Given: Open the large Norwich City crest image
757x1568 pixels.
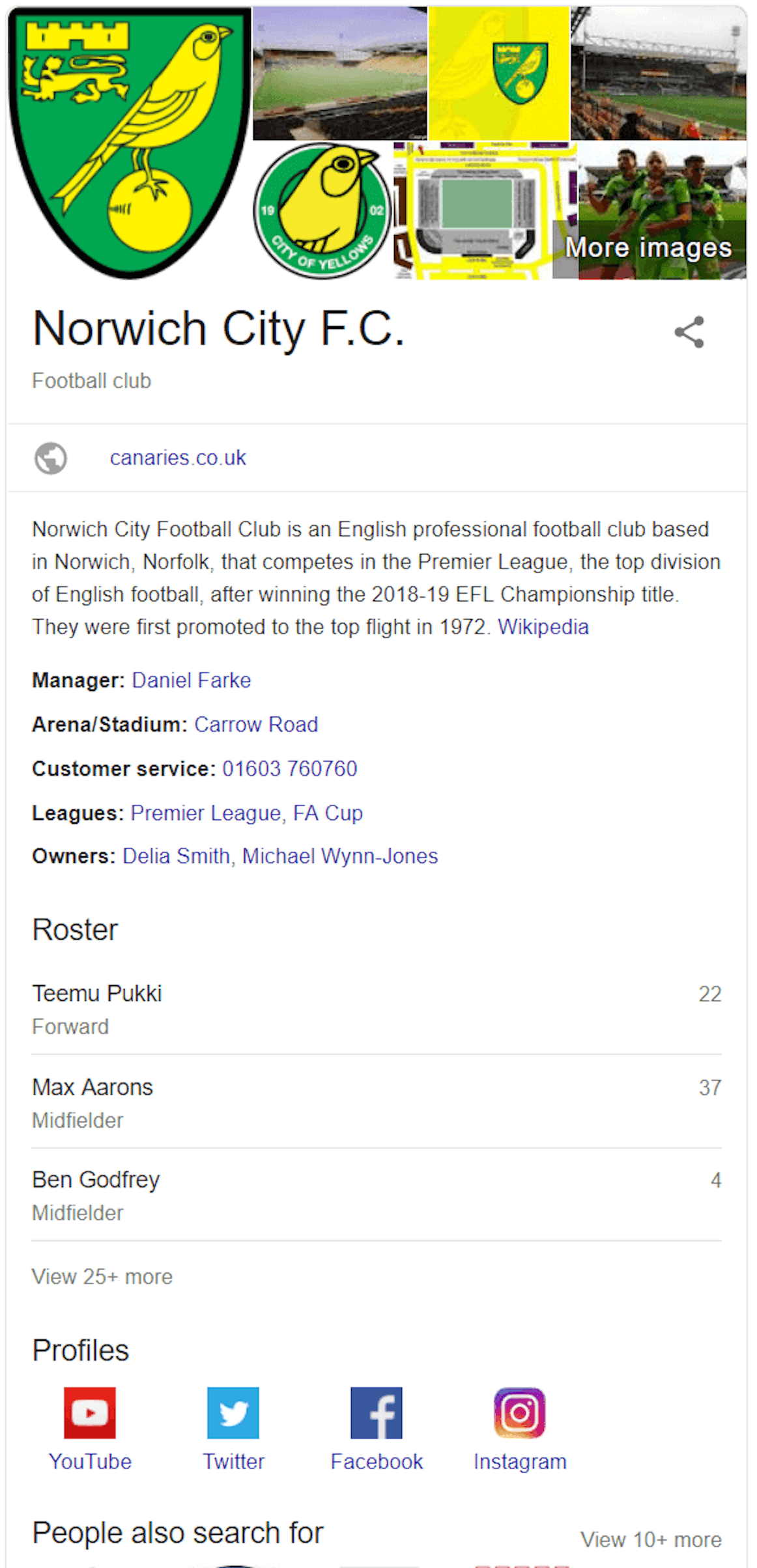Looking at the screenshot, I should point(130,143).
